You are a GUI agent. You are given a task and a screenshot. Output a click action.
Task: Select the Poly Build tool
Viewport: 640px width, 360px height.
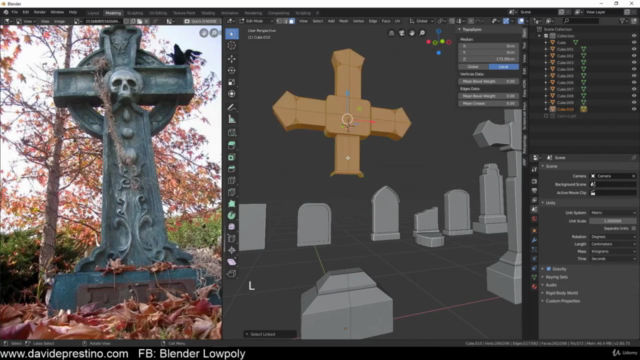point(231,203)
